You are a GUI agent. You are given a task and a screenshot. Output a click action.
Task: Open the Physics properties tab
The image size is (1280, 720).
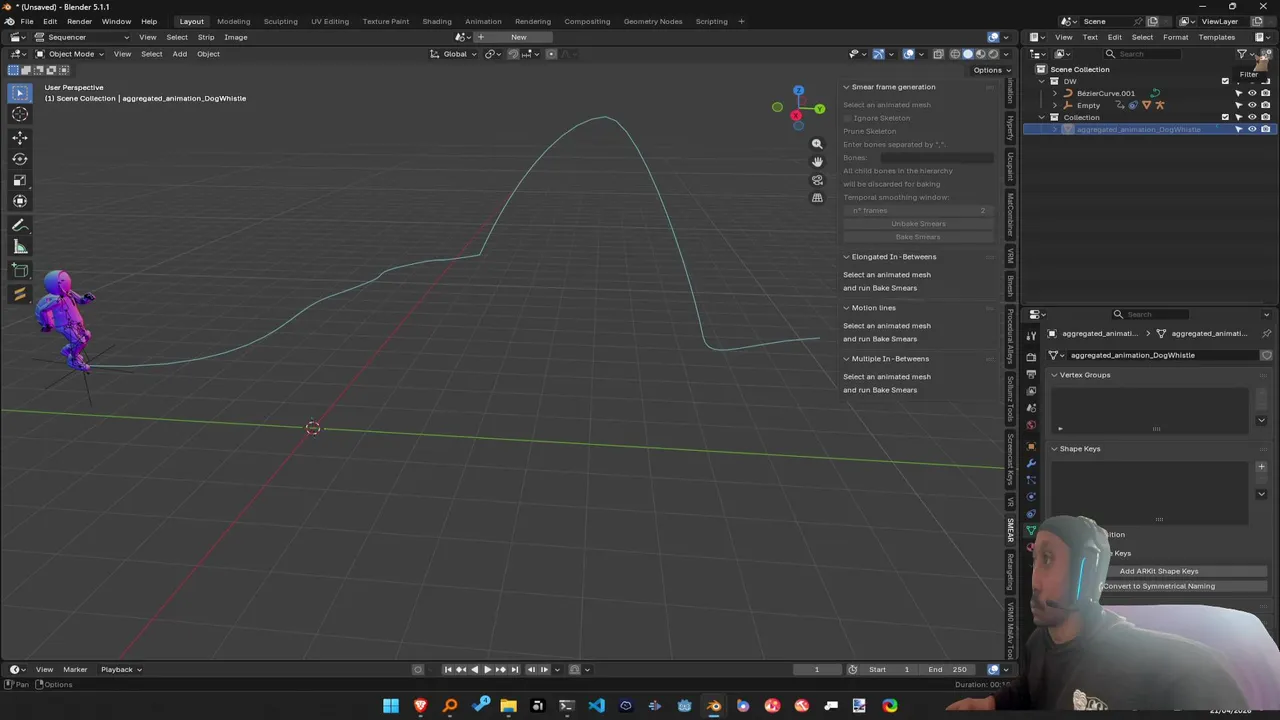point(1031,496)
